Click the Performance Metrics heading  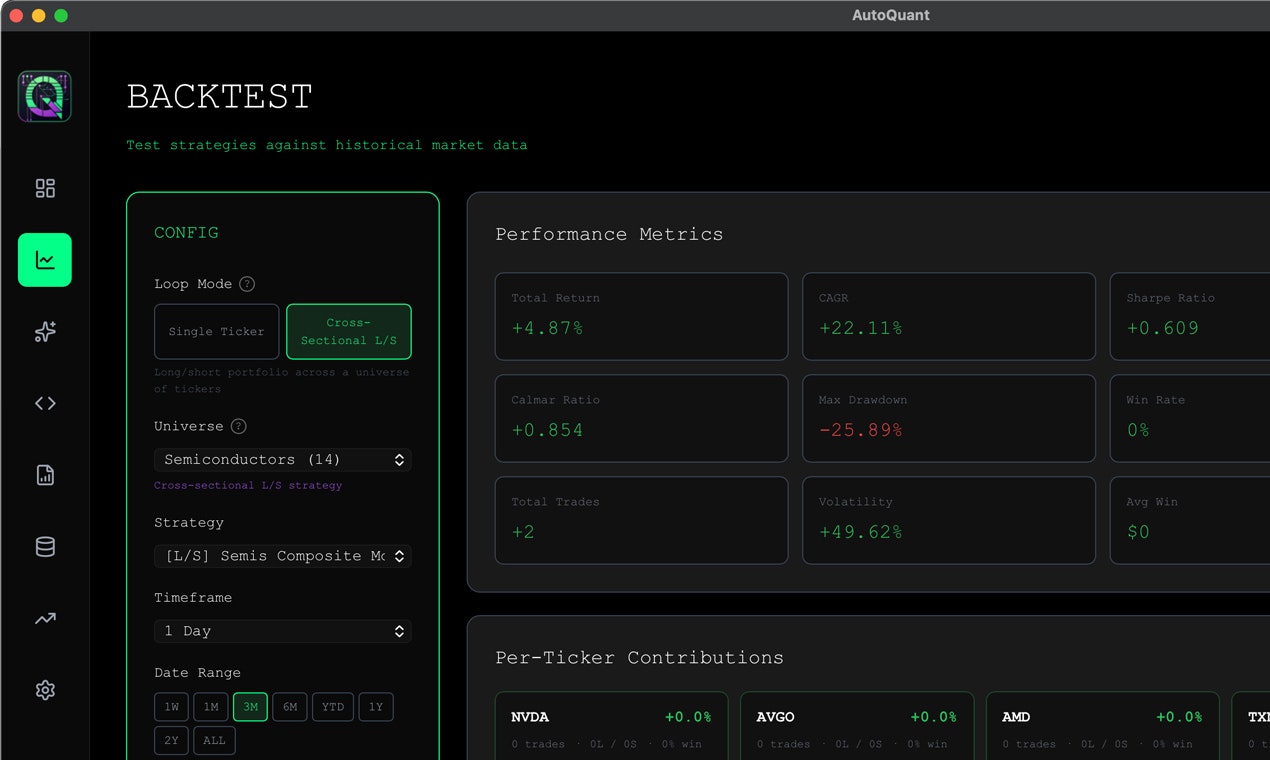(609, 234)
